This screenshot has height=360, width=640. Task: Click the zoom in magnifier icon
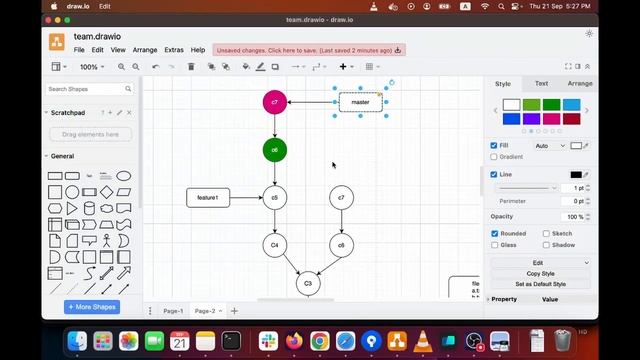121,67
